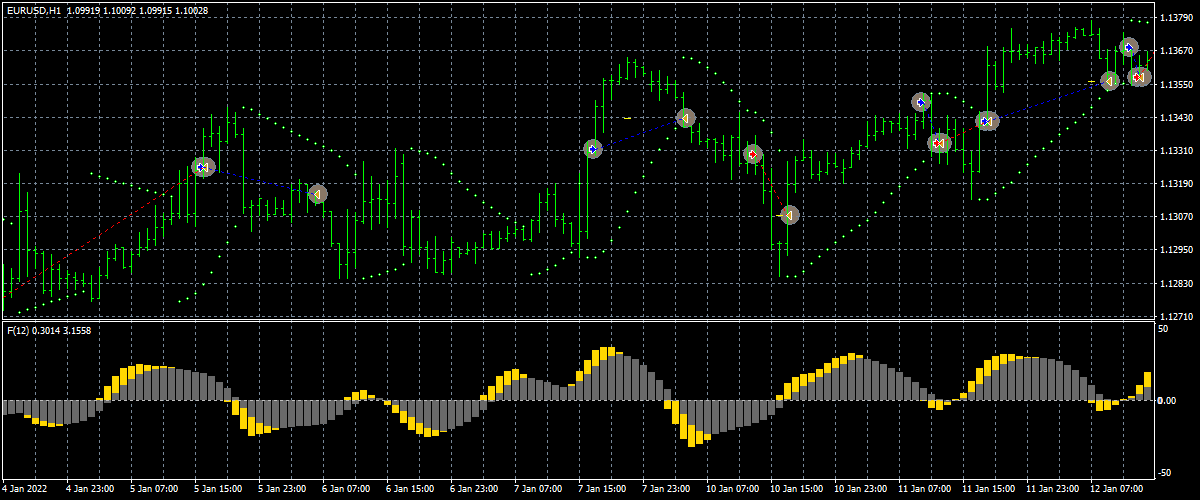Image resolution: width=1200 pixels, height=500 pixels.
Task: Click the 5 Jan 23:00 time label
Action: [281, 490]
